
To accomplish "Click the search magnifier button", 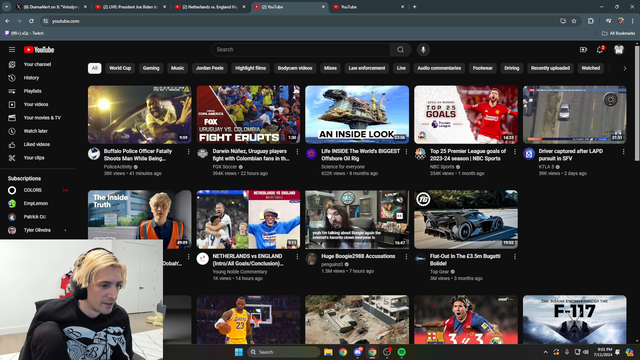I will (400, 50).
